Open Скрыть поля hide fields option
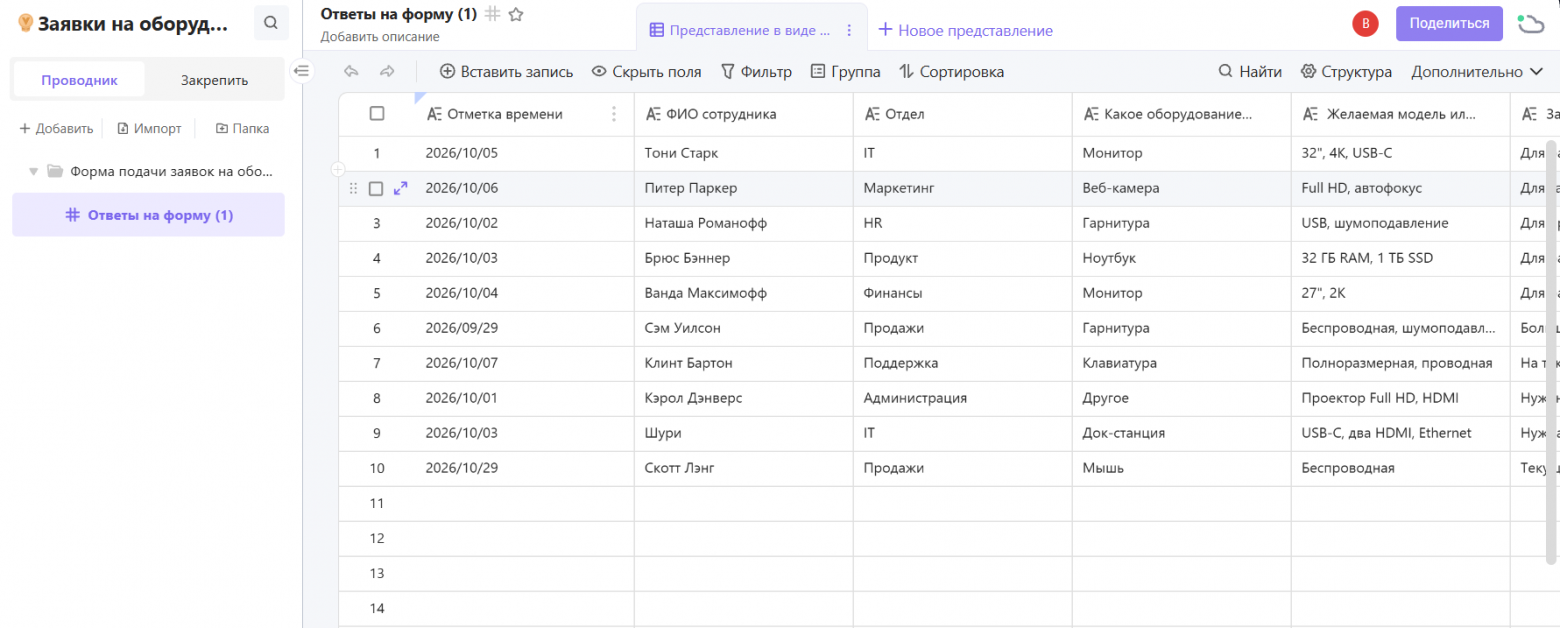Screen dimensions: 1560x628 click(x=646, y=72)
